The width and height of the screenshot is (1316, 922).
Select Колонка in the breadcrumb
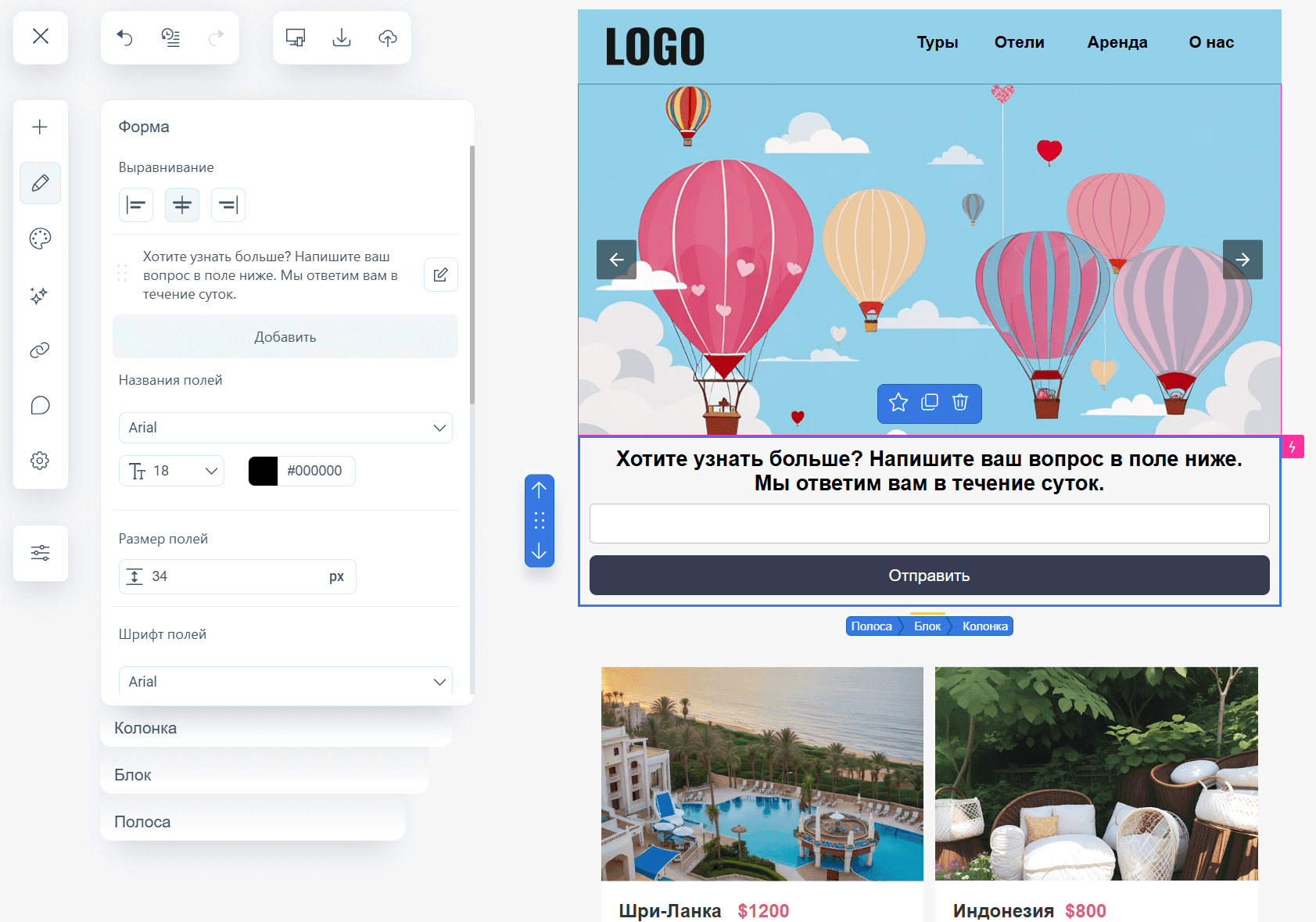[x=984, y=626]
